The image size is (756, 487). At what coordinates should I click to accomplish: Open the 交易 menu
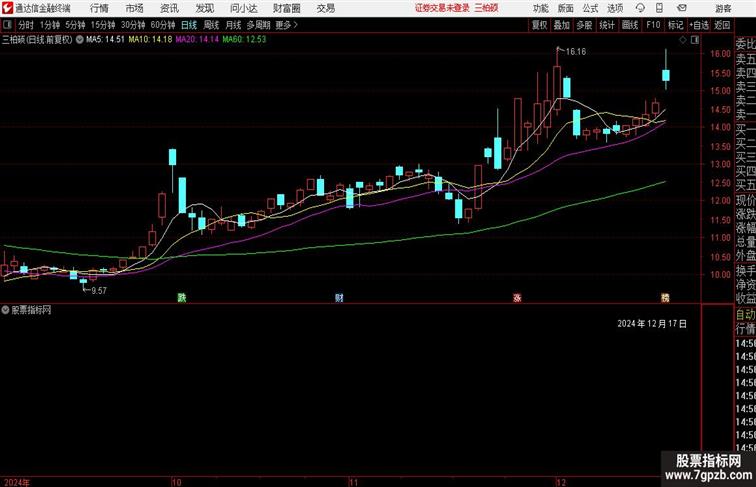[326, 8]
